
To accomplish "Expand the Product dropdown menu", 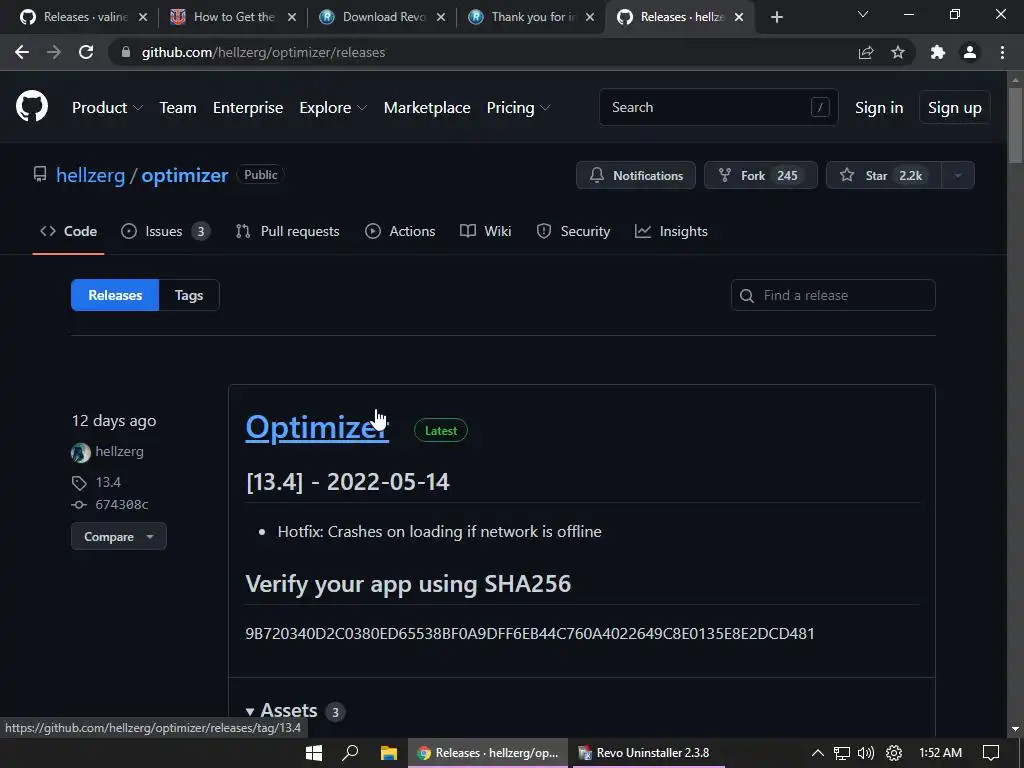I will (107, 108).
